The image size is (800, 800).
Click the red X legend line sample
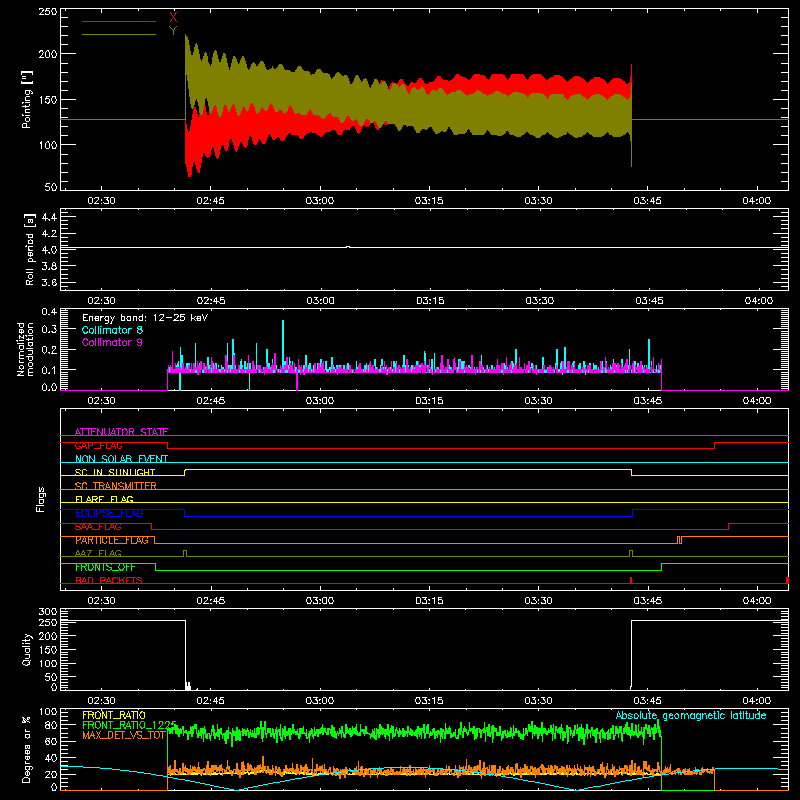pos(119,21)
